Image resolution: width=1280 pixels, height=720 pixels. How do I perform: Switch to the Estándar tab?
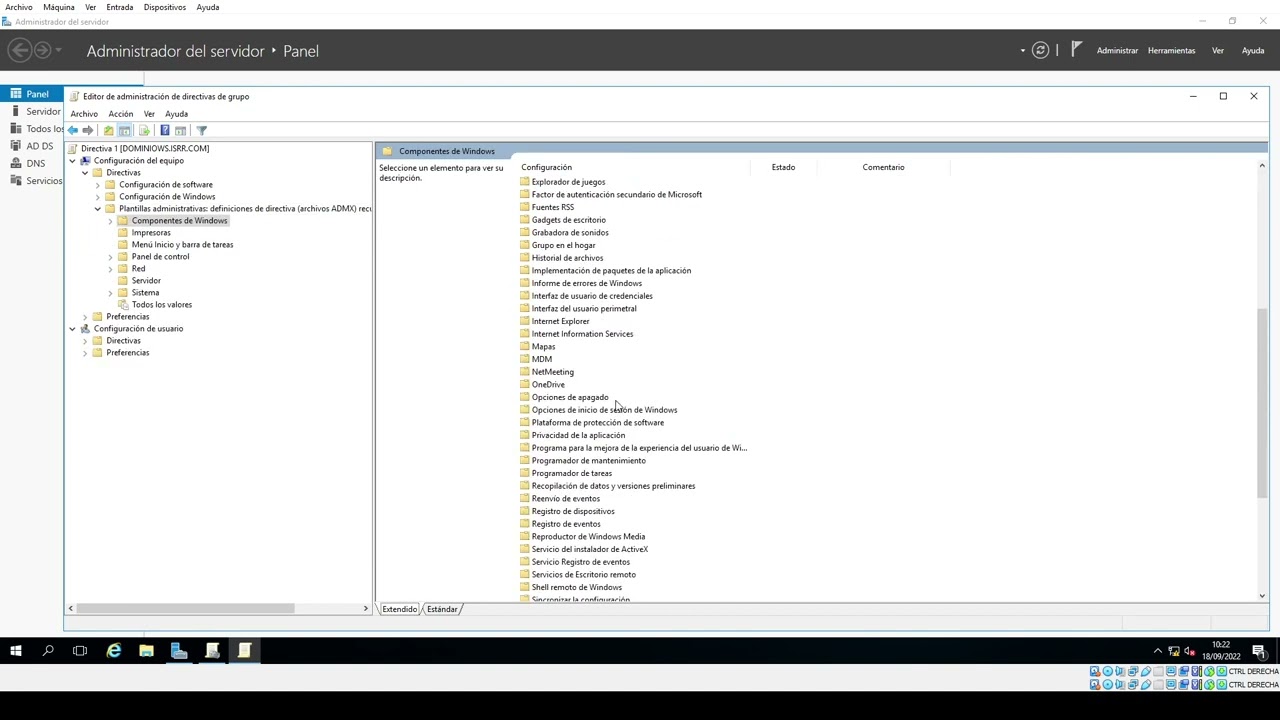(x=442, y=609)
